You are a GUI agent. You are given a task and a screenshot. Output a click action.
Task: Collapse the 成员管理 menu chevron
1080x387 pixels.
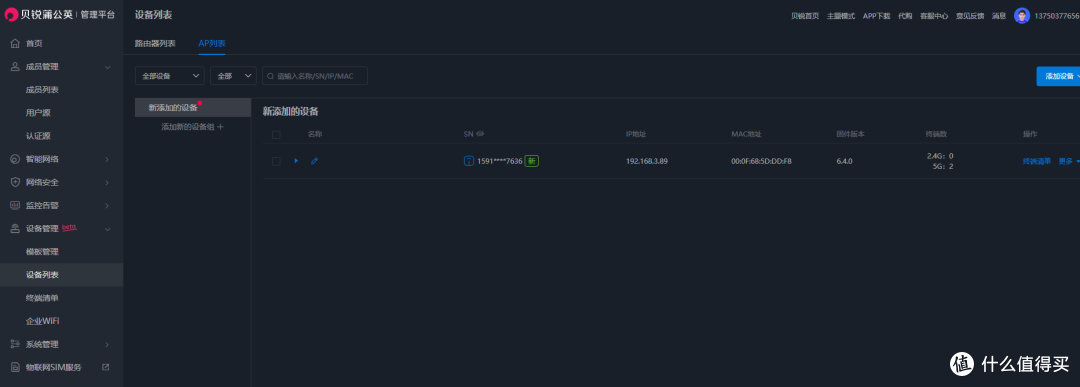[107, 67]
